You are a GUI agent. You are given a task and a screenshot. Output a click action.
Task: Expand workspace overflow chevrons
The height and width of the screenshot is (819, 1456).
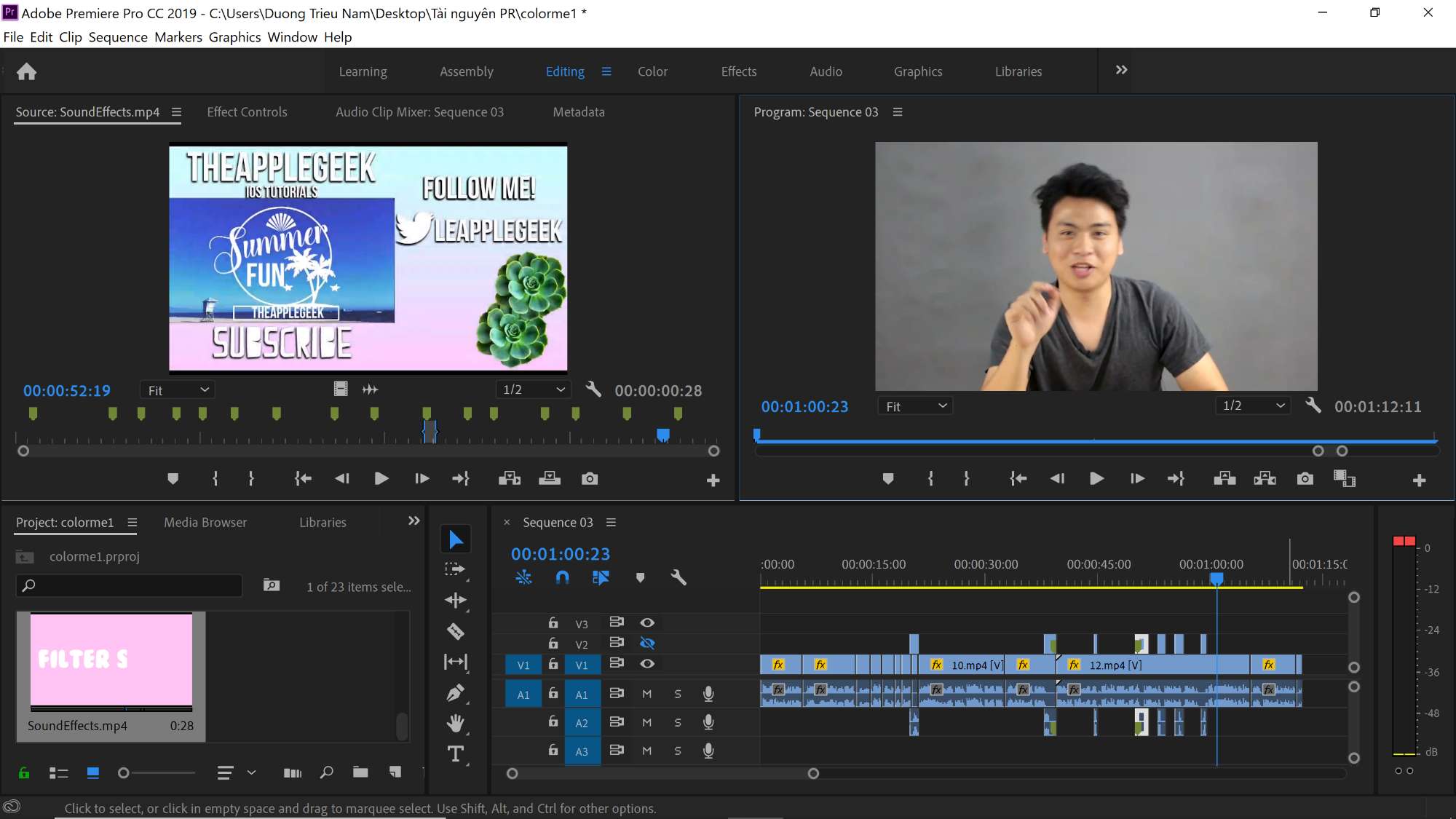click(1121, 70)
